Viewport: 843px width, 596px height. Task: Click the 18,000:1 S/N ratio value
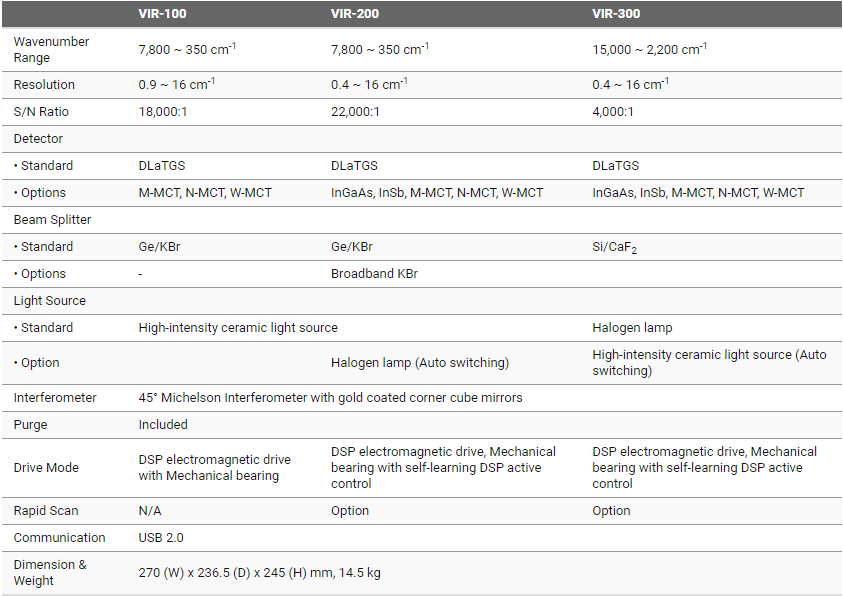(163, 112)
